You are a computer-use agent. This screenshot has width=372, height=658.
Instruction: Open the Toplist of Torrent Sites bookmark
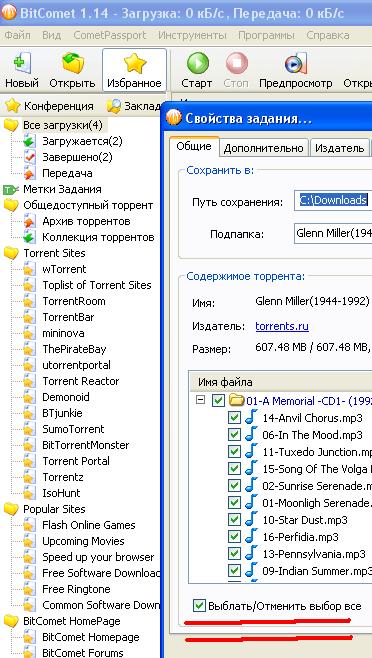[97, 285]
